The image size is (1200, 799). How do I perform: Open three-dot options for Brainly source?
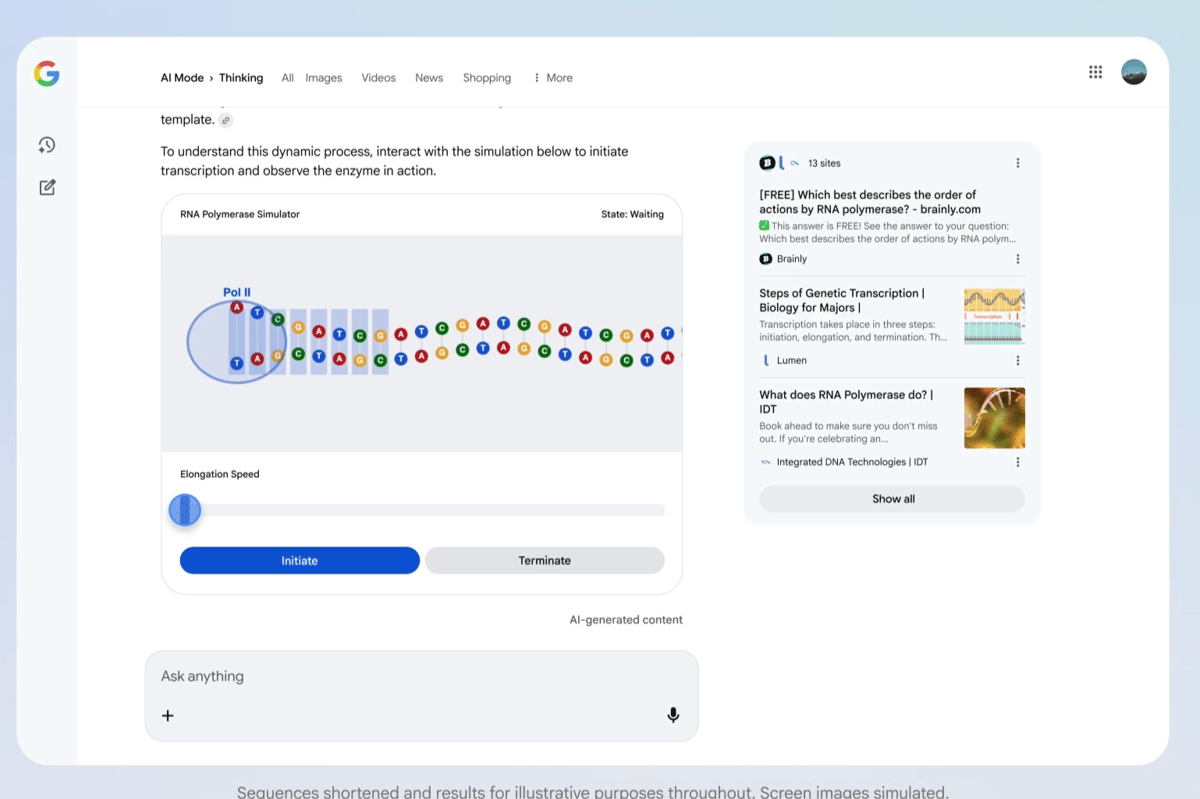point(1018,259)
